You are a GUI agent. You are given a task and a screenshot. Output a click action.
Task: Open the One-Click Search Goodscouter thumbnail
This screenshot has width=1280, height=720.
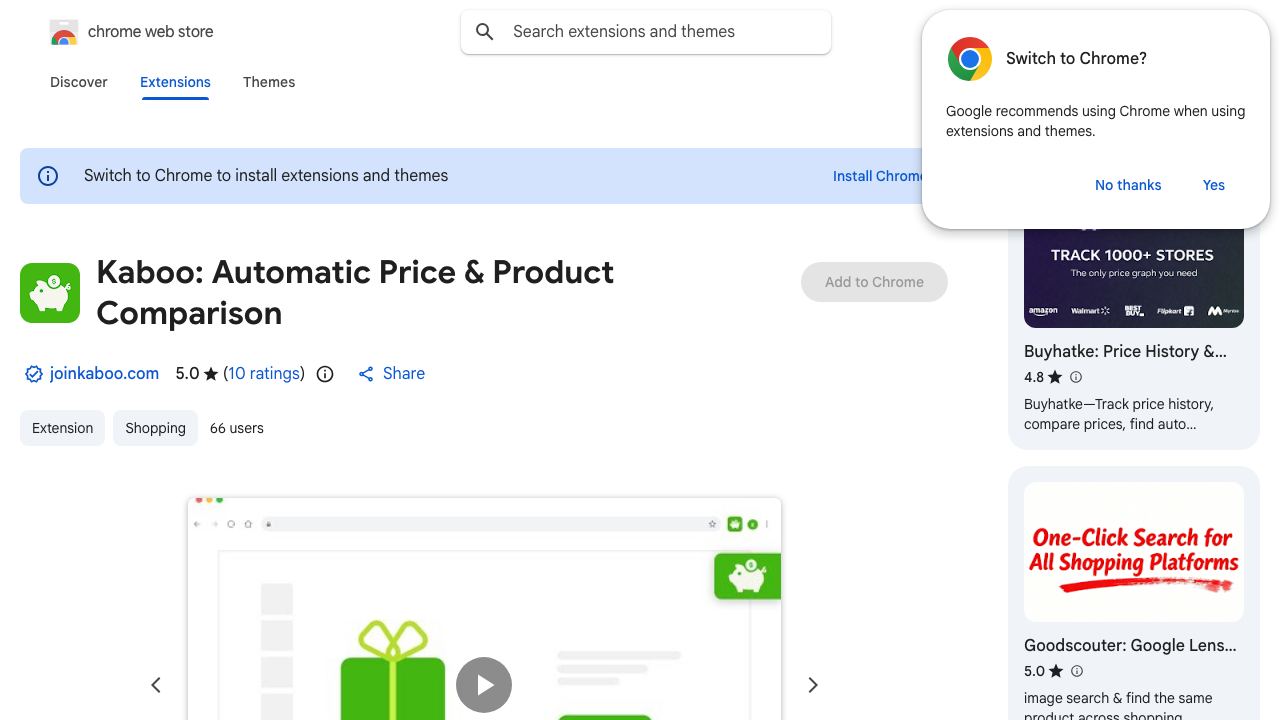click(1134, 552)
